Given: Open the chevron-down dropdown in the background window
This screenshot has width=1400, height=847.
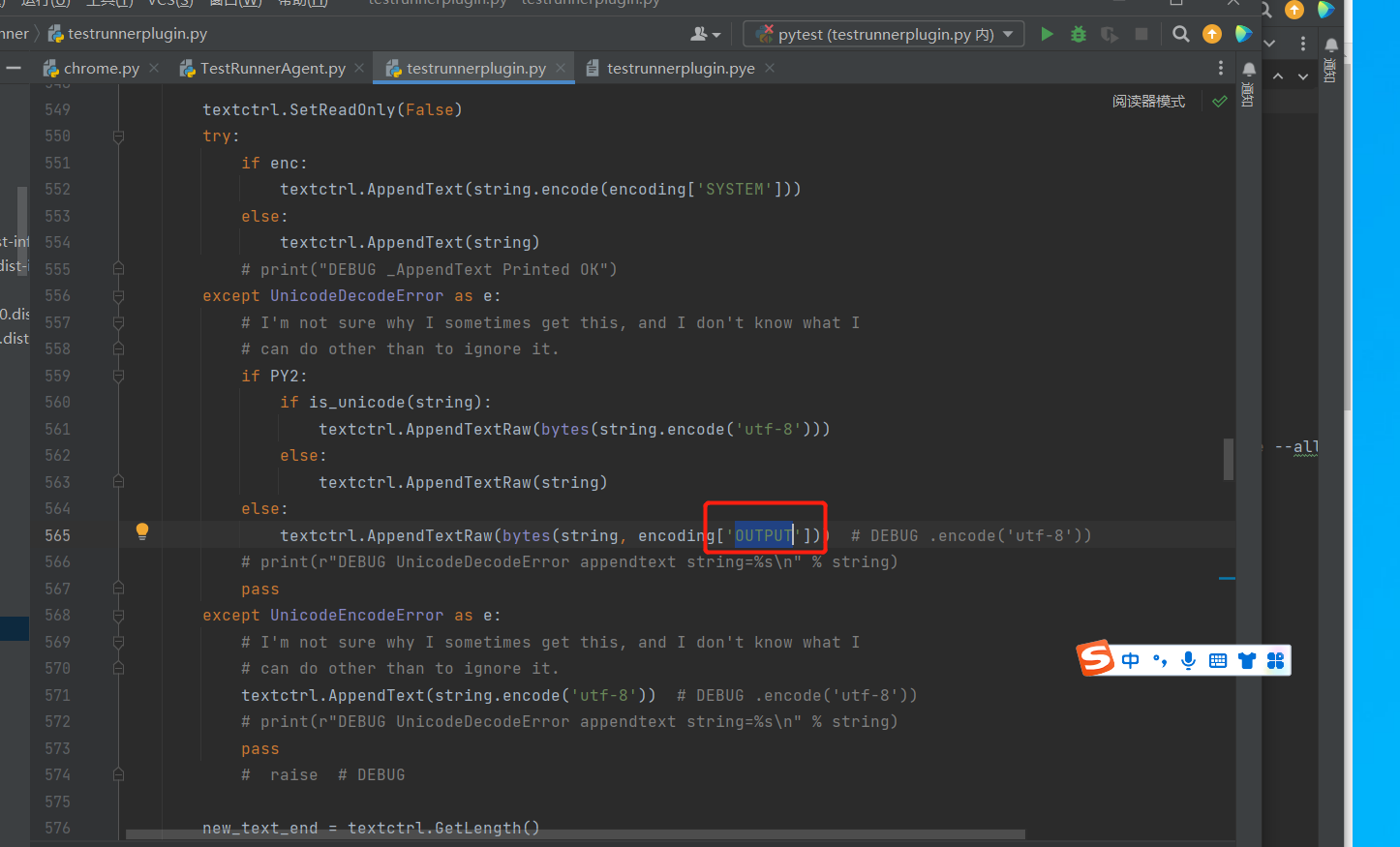Looking at the screenshot, I should click(x=1269, y=44).
